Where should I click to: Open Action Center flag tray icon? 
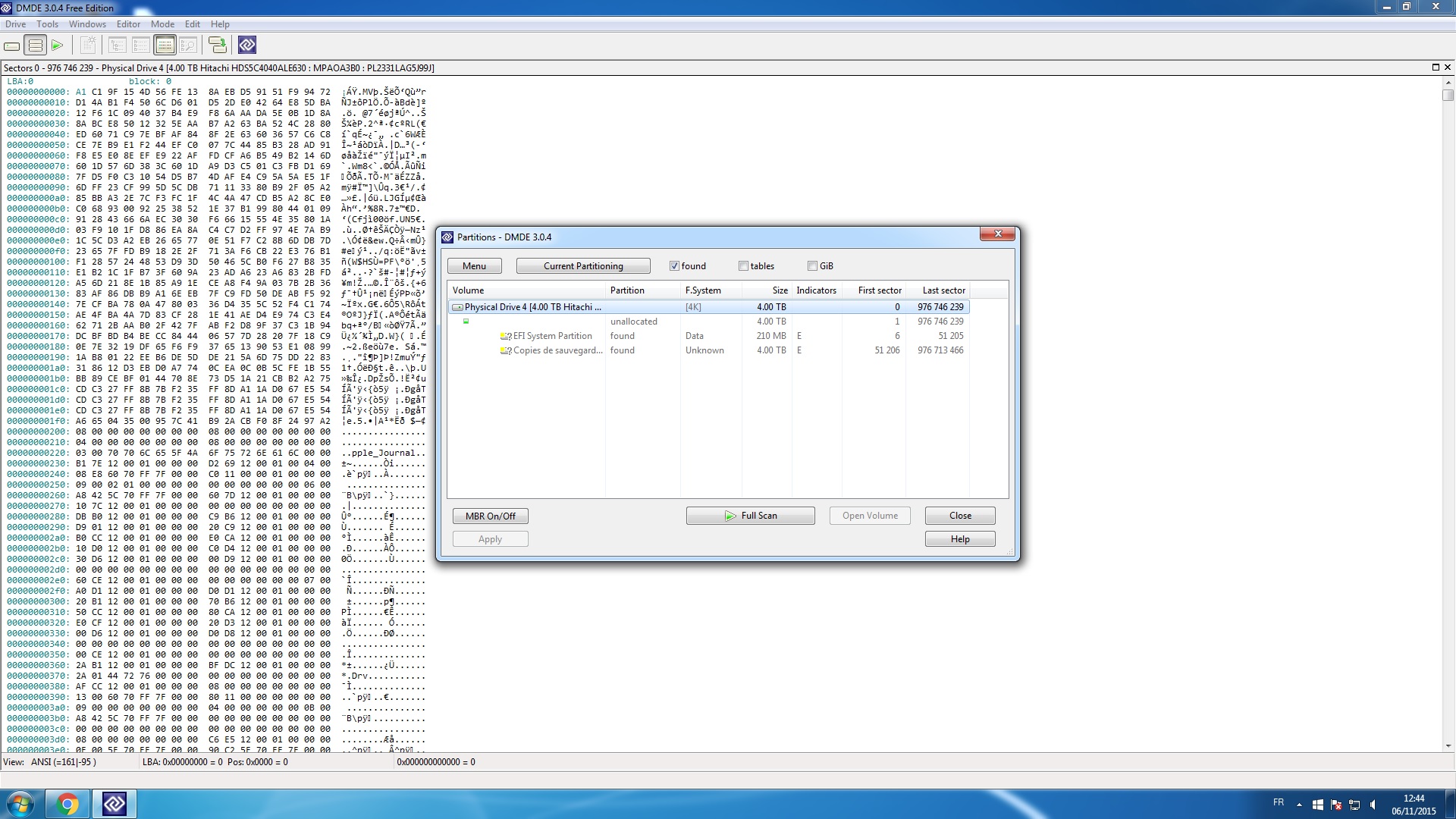tap(1336, 804)
